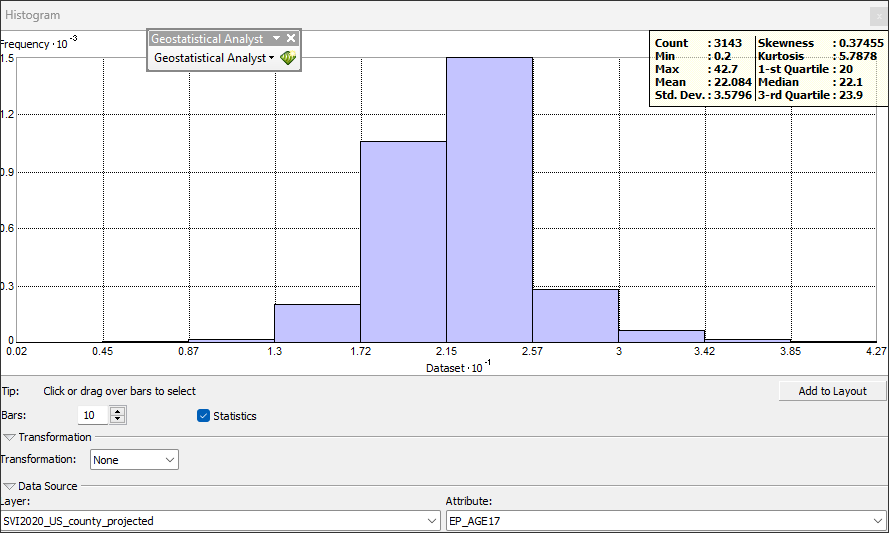
Task: Click the Geostatistical Analyst toolbar title
Action: 207,39
